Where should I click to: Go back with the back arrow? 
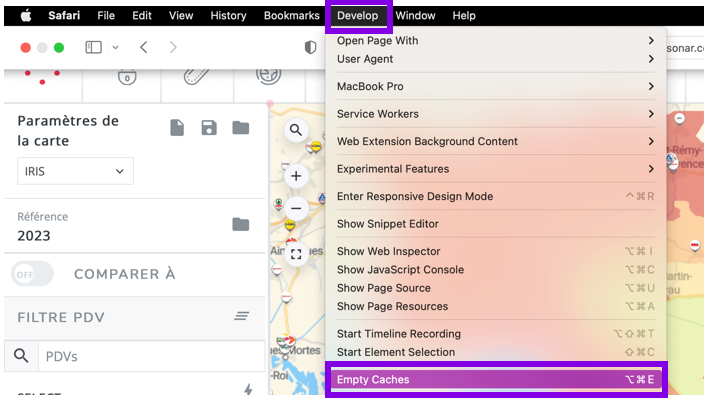point(144,47)
